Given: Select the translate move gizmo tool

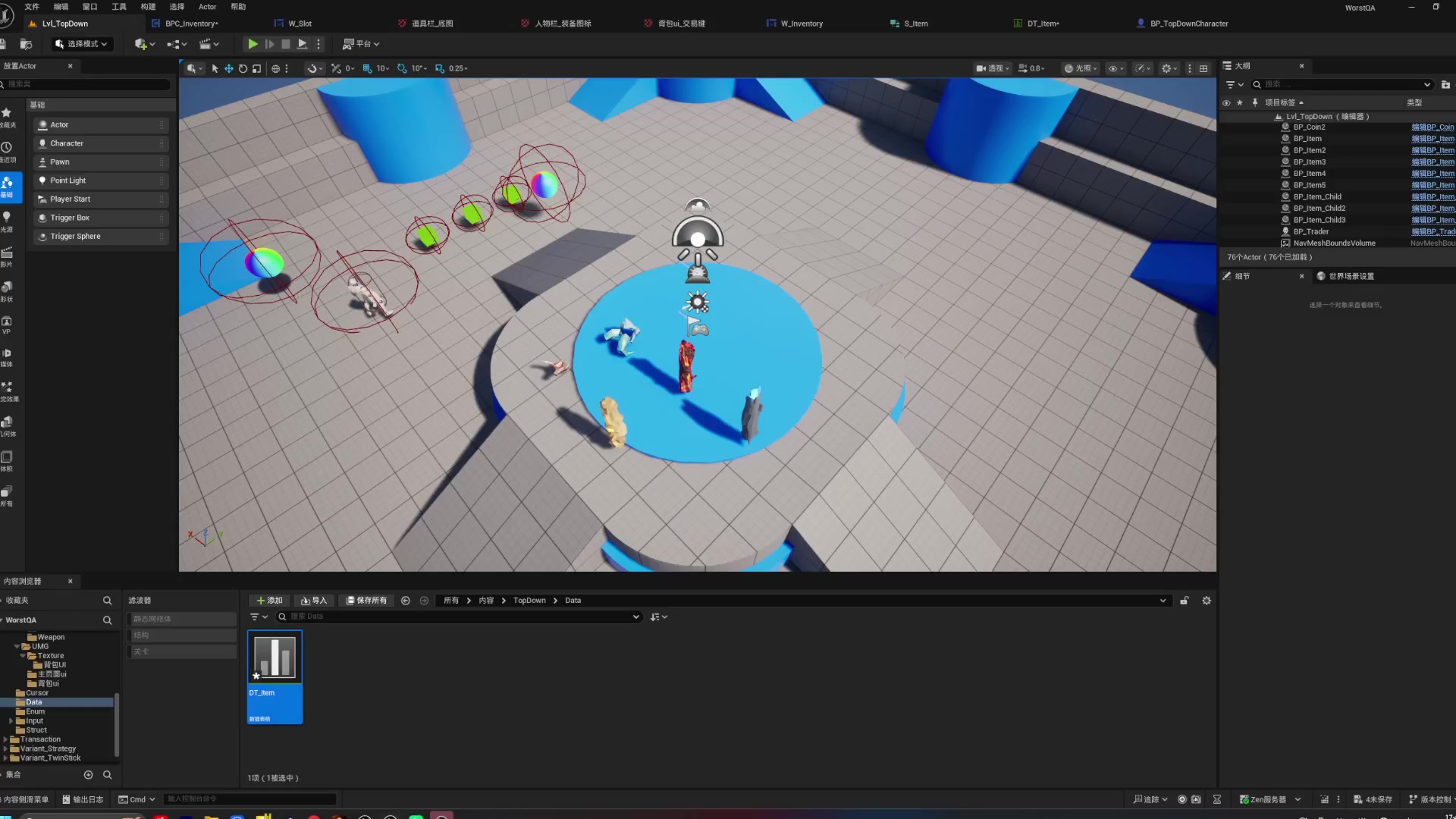Looking at the screenshot, I should tap(228, 68).
